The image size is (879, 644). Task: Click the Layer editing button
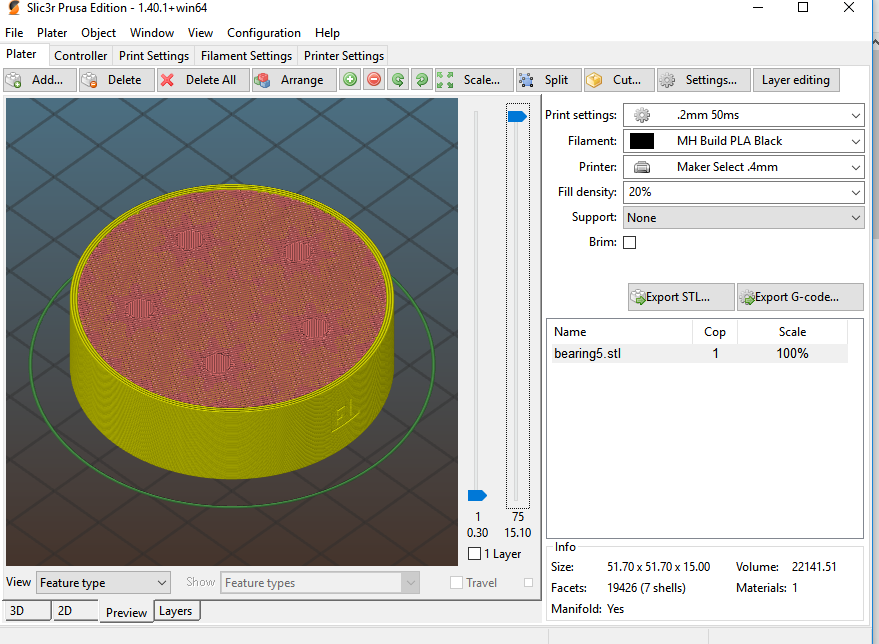tap(795, 80)
